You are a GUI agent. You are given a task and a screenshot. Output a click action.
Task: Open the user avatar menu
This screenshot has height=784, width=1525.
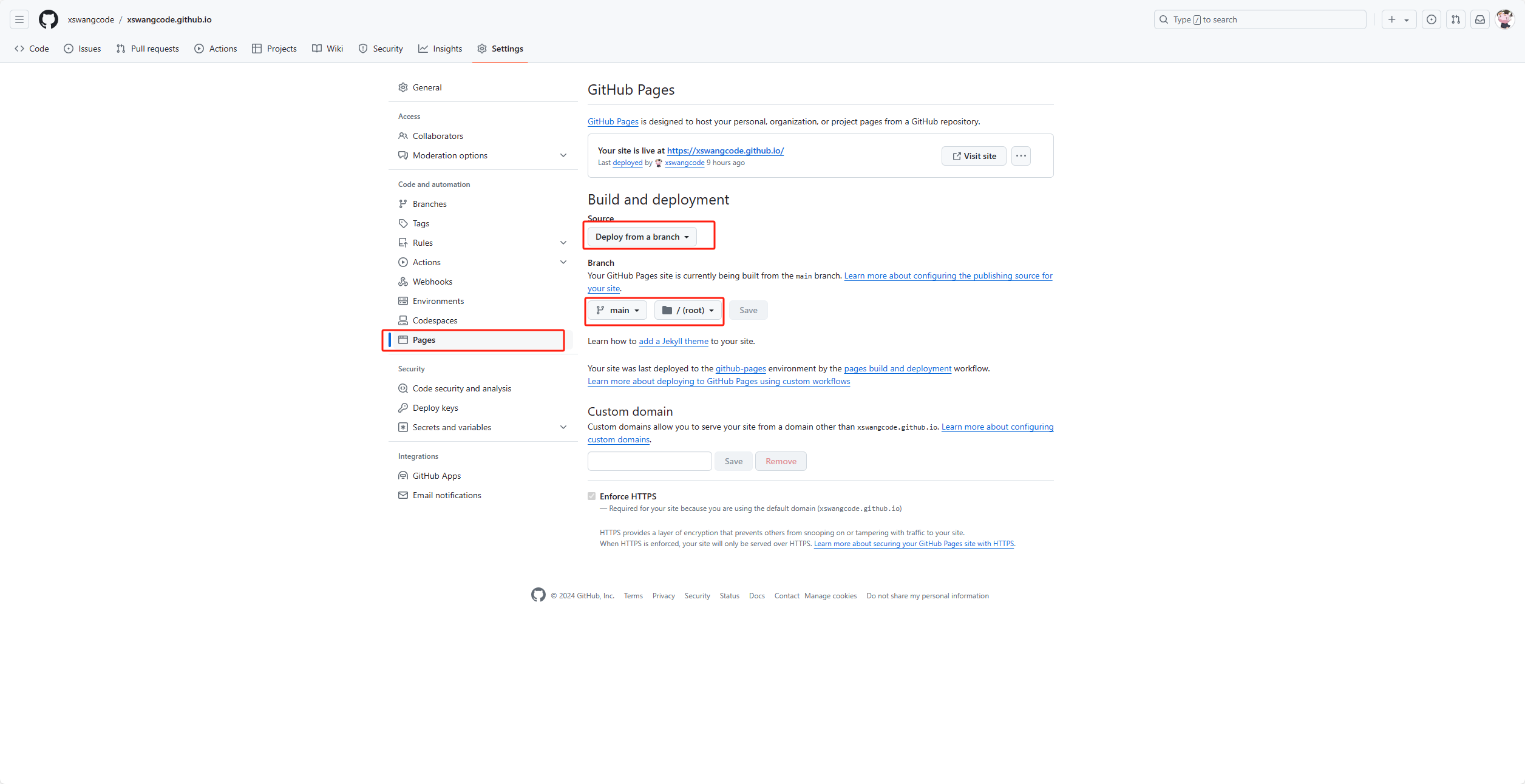[1504, 19]
